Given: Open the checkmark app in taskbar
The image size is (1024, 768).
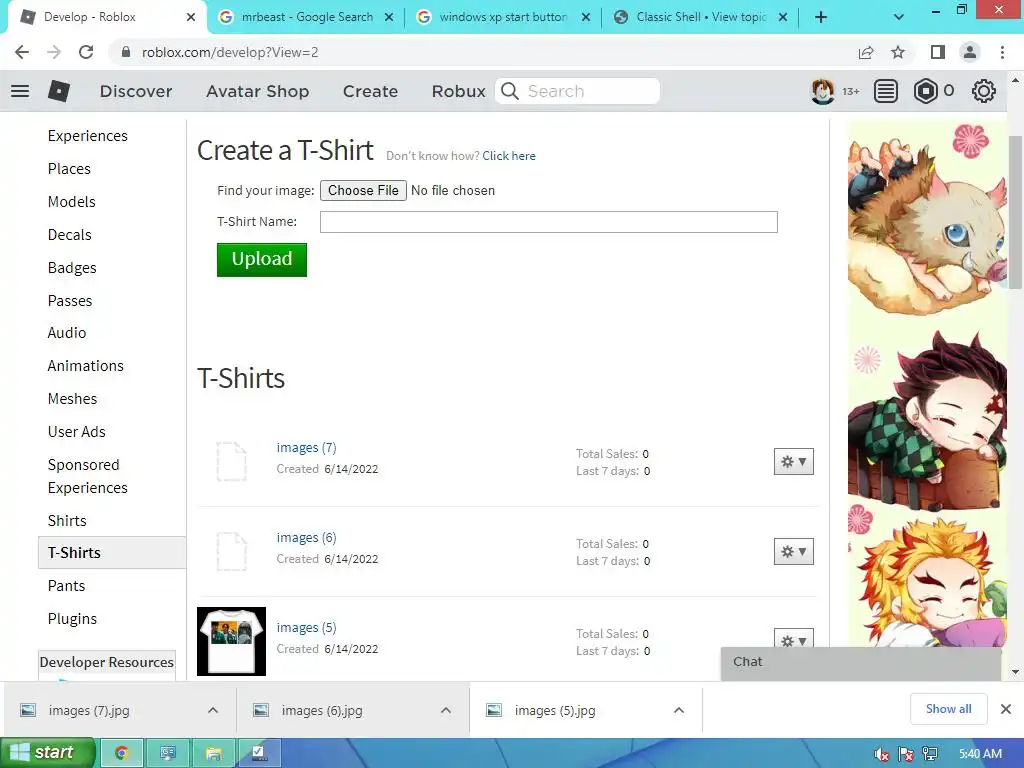Looking at the screenshot, I should point(260,753).
